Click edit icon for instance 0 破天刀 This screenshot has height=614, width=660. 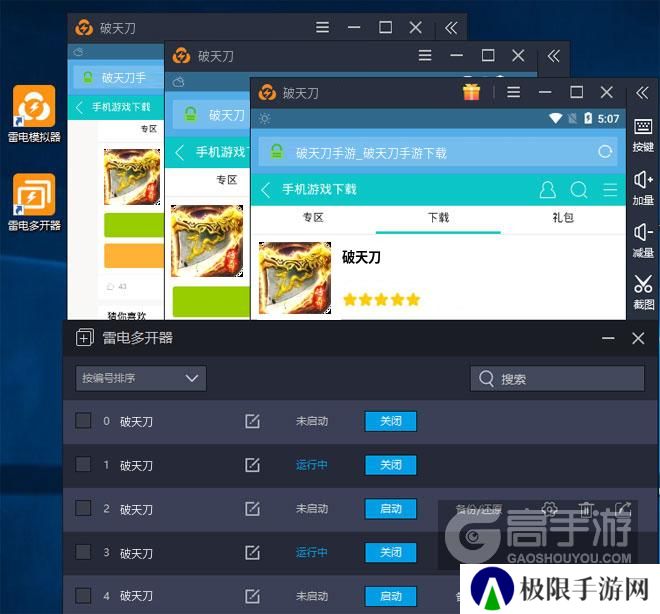click(252, 421)
